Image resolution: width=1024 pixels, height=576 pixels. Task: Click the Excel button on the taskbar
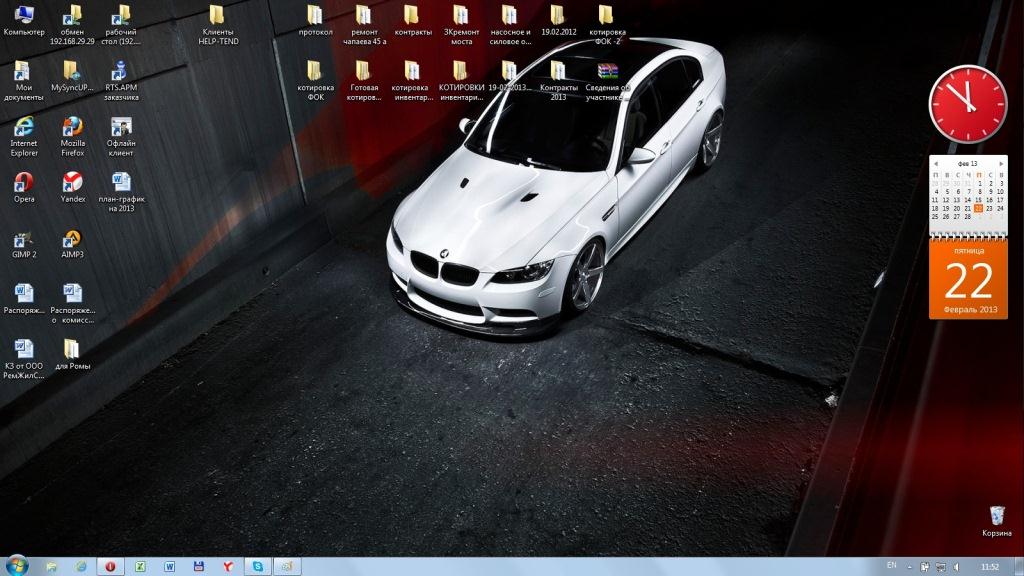click(141, 566)
